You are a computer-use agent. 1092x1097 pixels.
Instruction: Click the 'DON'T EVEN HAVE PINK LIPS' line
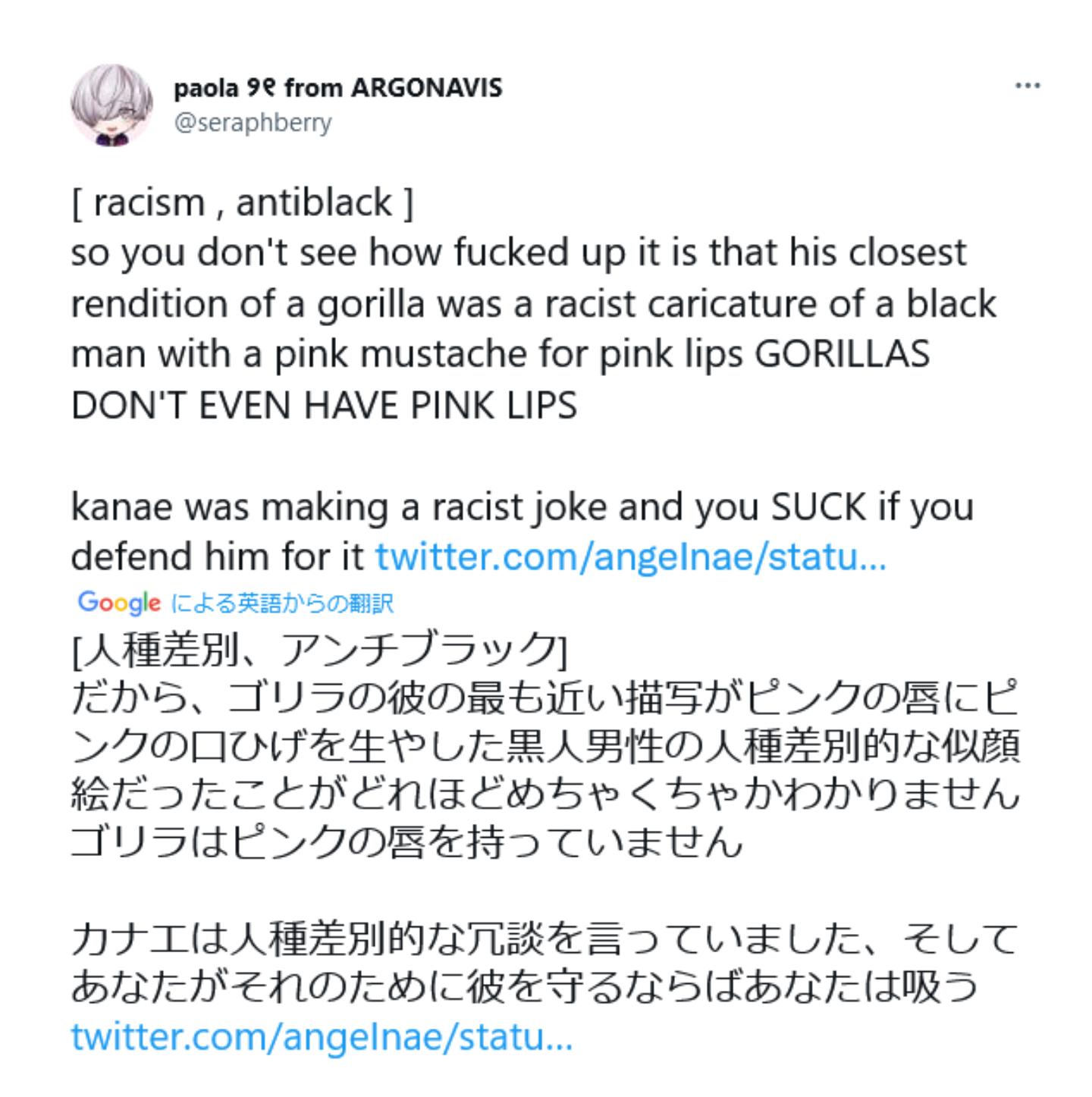point(324,406)
